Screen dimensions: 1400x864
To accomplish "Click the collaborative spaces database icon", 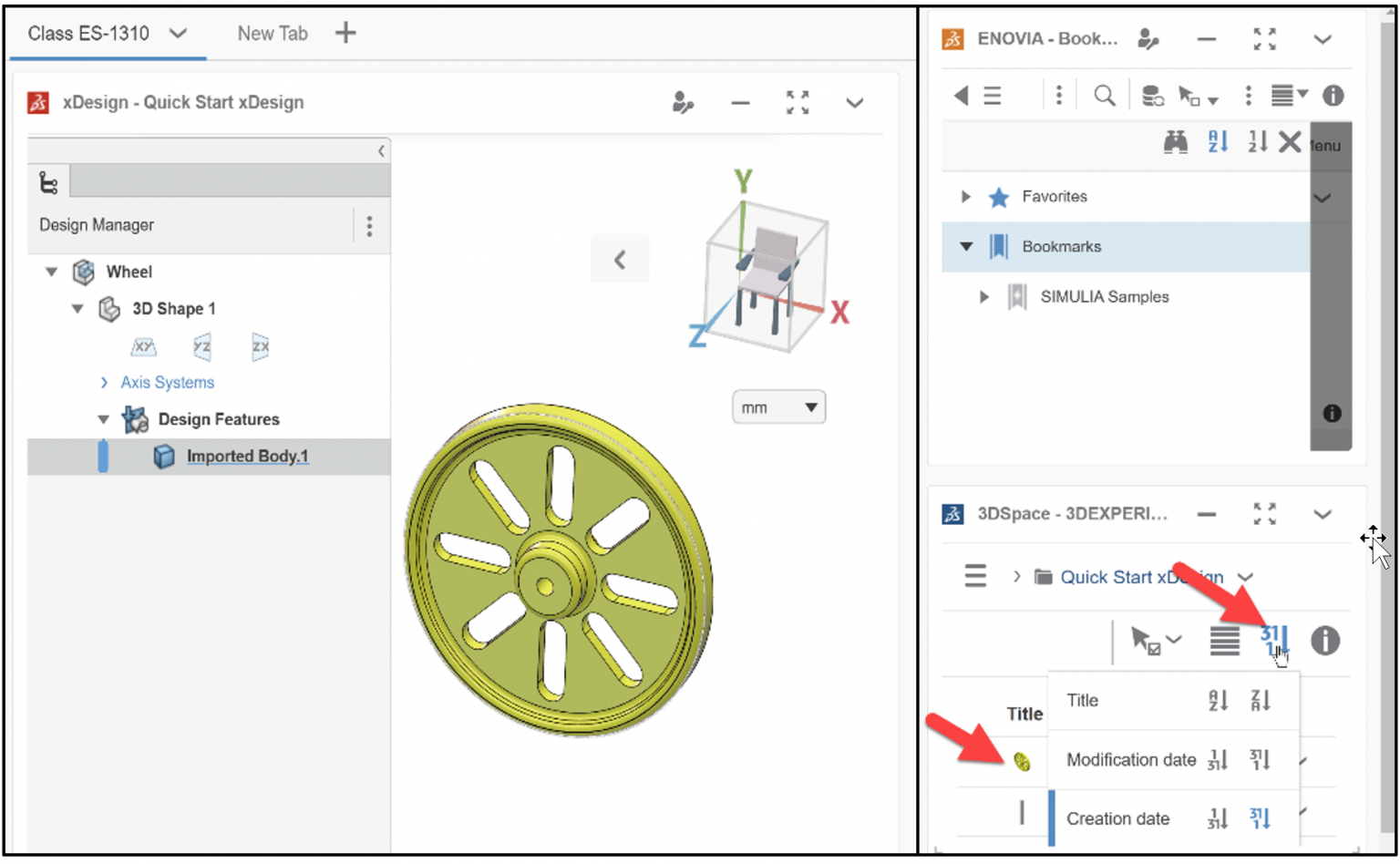I will [x=1151, y=95].
